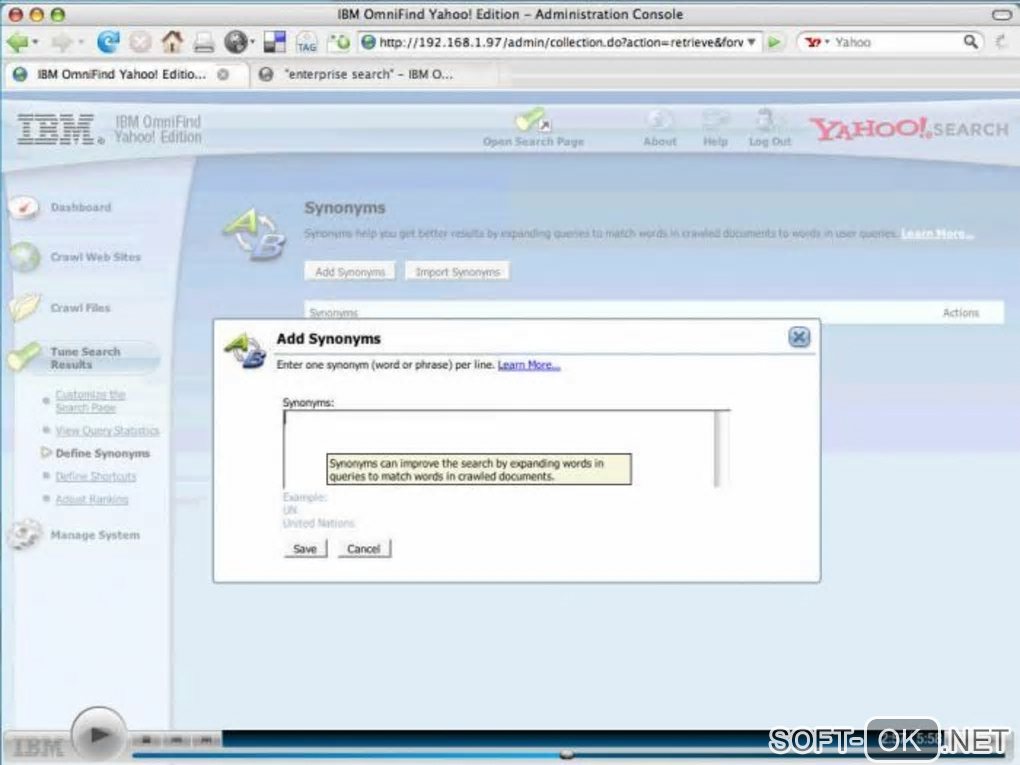Screen dimensions: 1020x765
Task: Click the print icon in toolbar
Action: tap(204, 43)
